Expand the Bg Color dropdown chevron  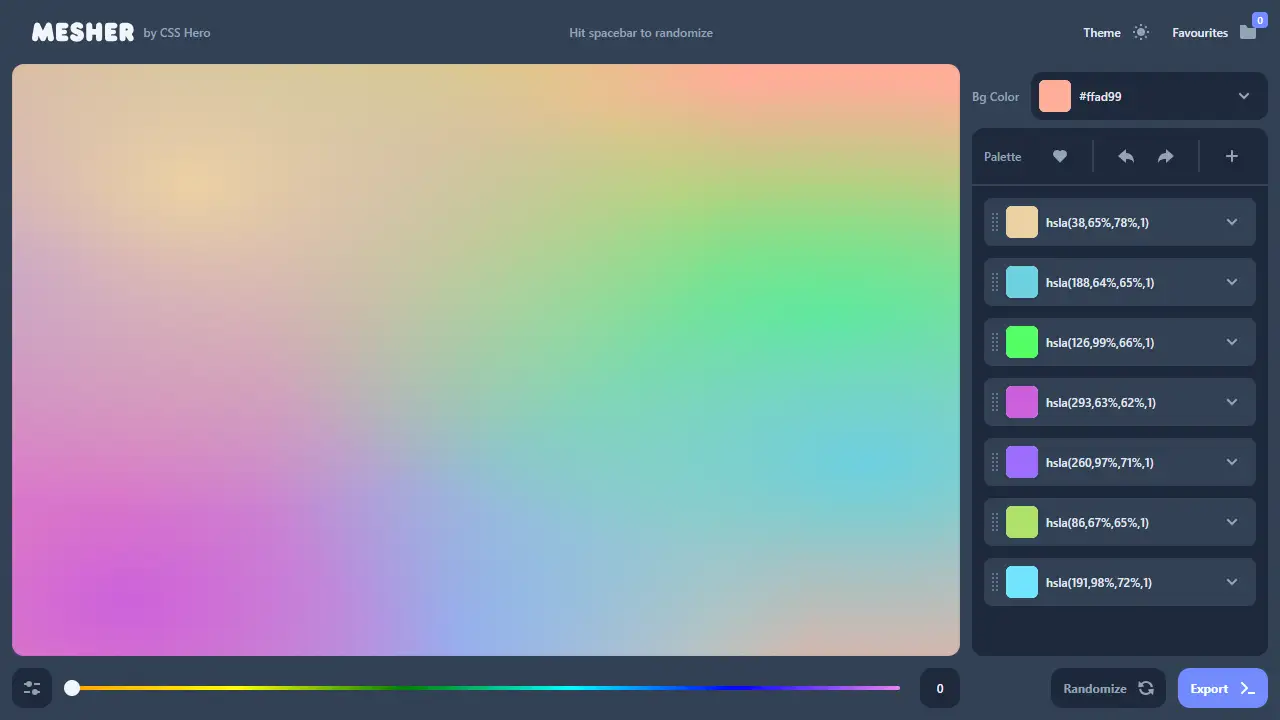(1244, 96)
